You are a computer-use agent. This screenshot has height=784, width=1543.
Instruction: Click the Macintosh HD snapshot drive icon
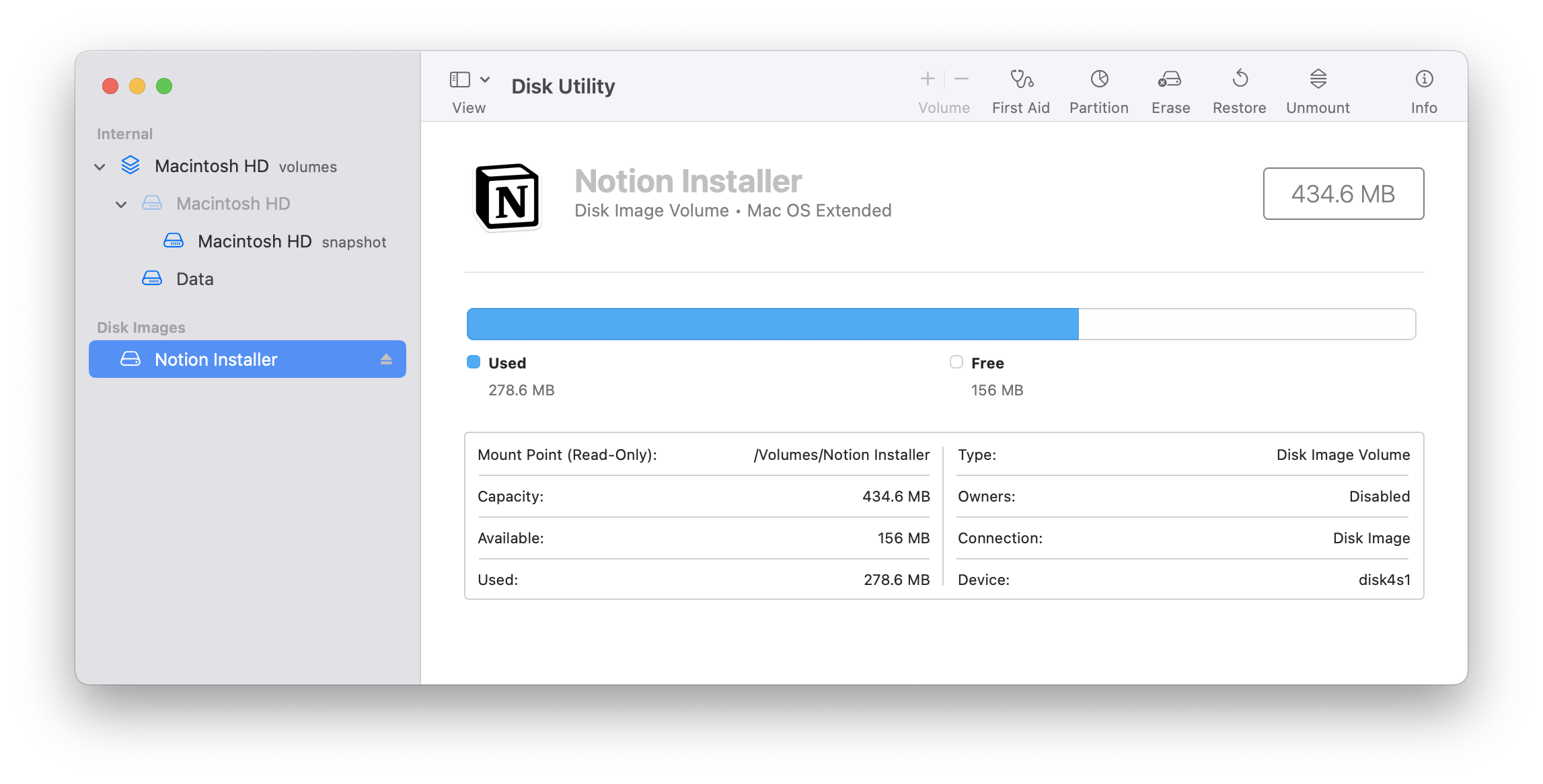click(x=174, y=241)
